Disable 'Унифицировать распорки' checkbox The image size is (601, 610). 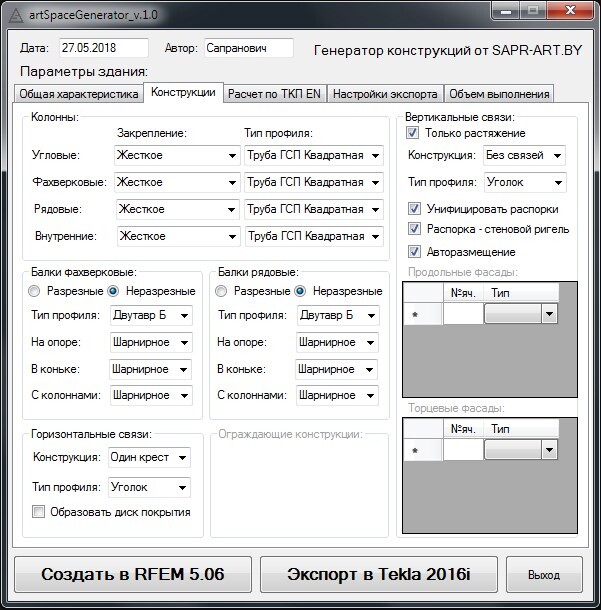[413, 209]
